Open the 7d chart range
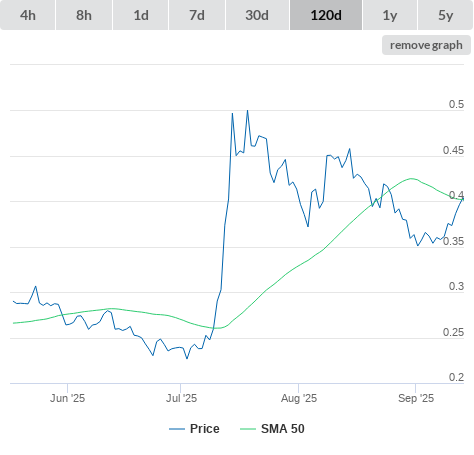 (197, 15)
